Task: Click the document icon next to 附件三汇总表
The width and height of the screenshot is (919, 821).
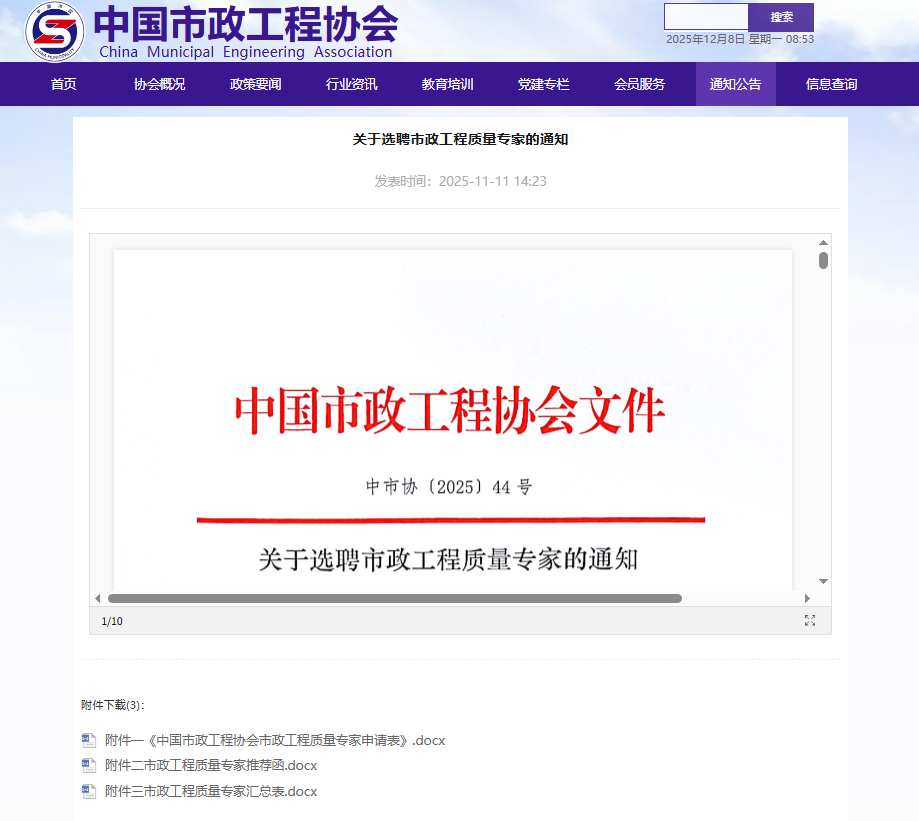Action: (89, 791)
